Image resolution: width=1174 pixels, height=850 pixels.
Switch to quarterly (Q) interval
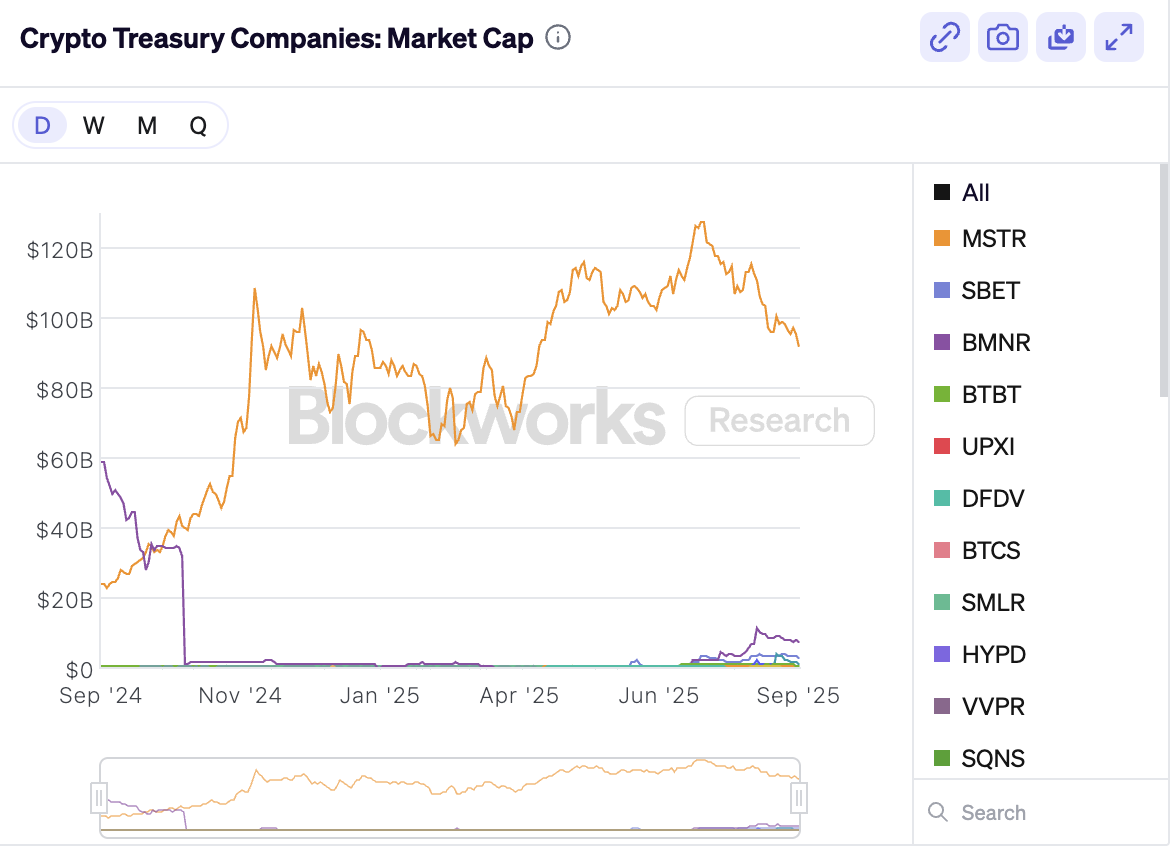pyautogui.click(x=199, y=126)
